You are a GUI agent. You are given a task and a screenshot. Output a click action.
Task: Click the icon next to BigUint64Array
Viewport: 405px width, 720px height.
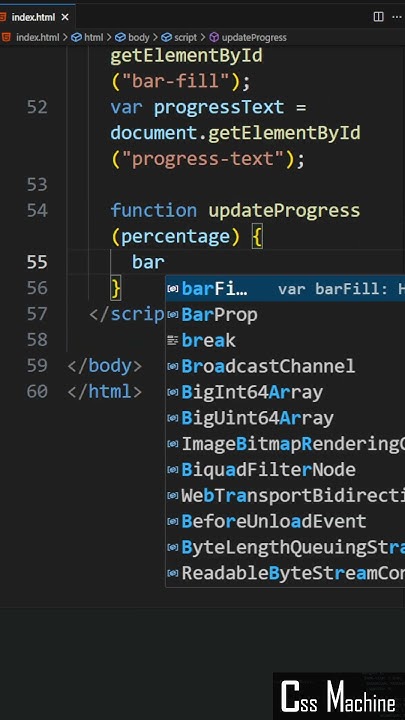click(173, 418)
